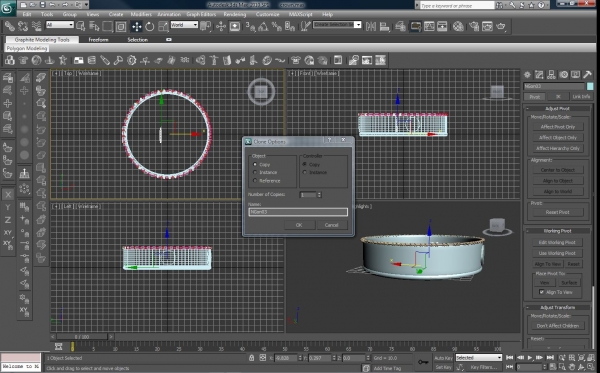Open the Edit menu
This screenshot has height=373, width=600.
pyautogui.click(x=27, y=14)
